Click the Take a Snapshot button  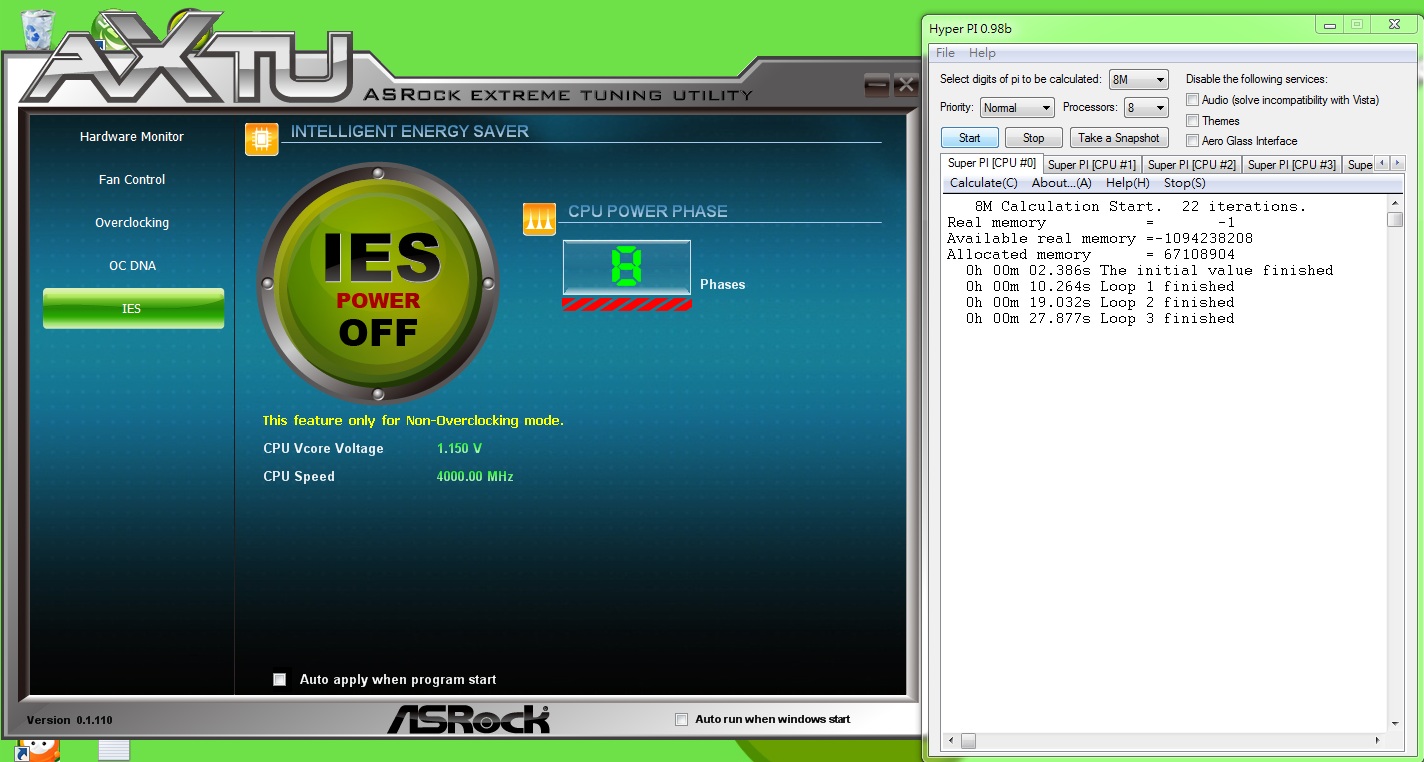pos(1119,138)
